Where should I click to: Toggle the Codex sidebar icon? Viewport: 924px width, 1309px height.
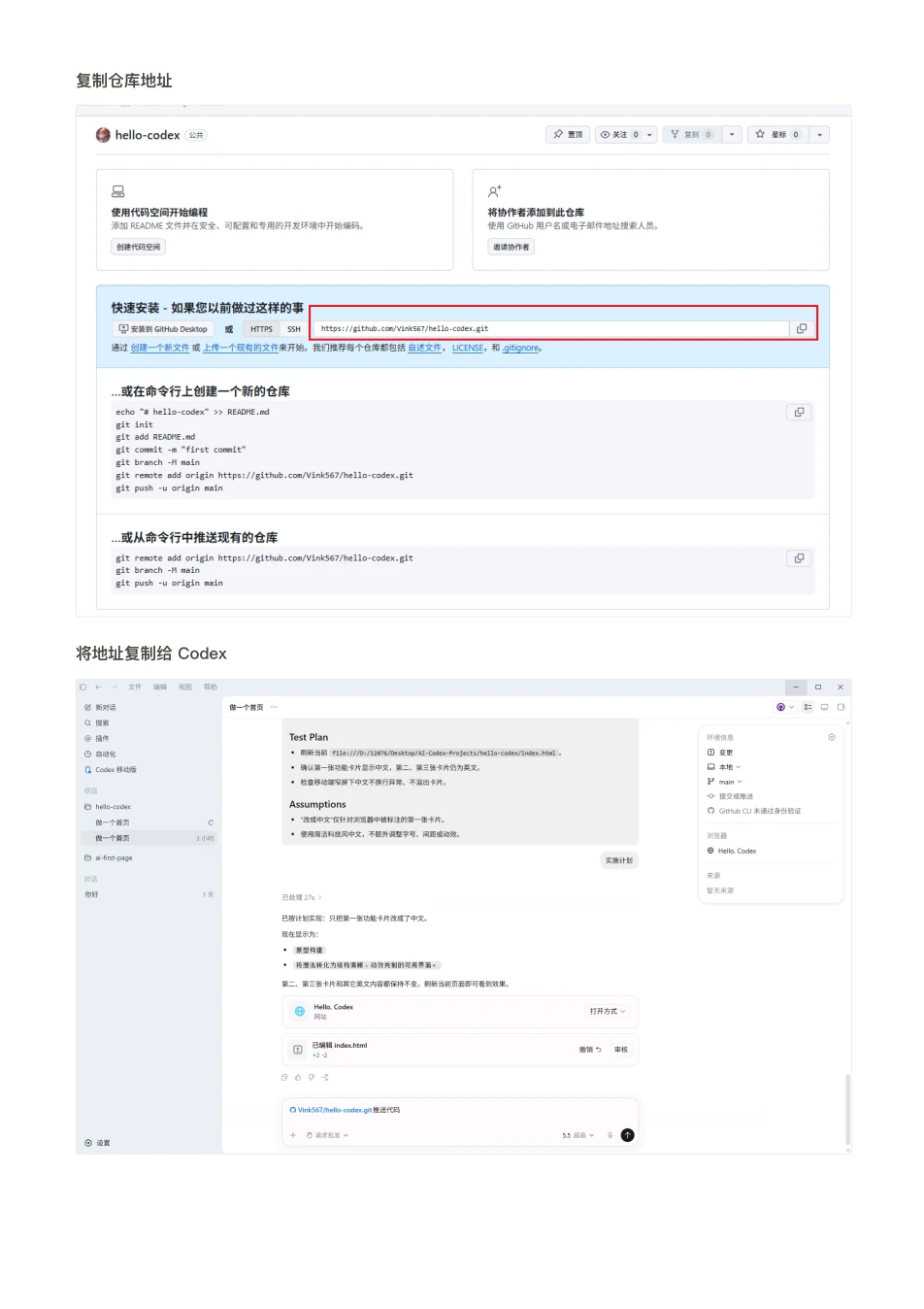83,687
